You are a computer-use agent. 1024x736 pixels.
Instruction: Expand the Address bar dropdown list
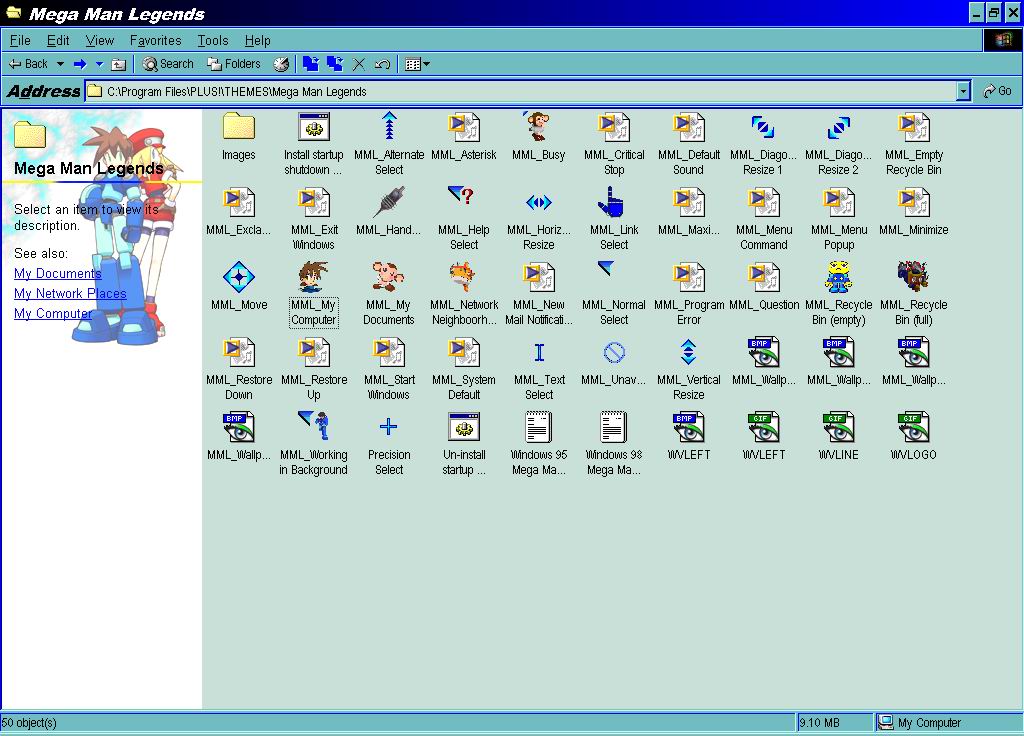click(963, 91)
